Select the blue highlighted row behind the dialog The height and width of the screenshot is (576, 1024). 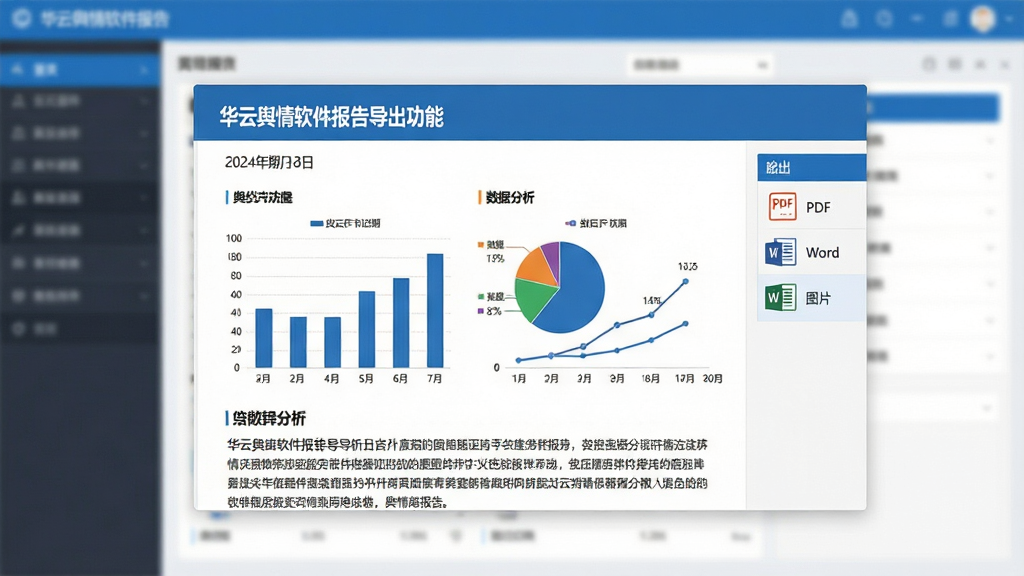pos(933,107)
